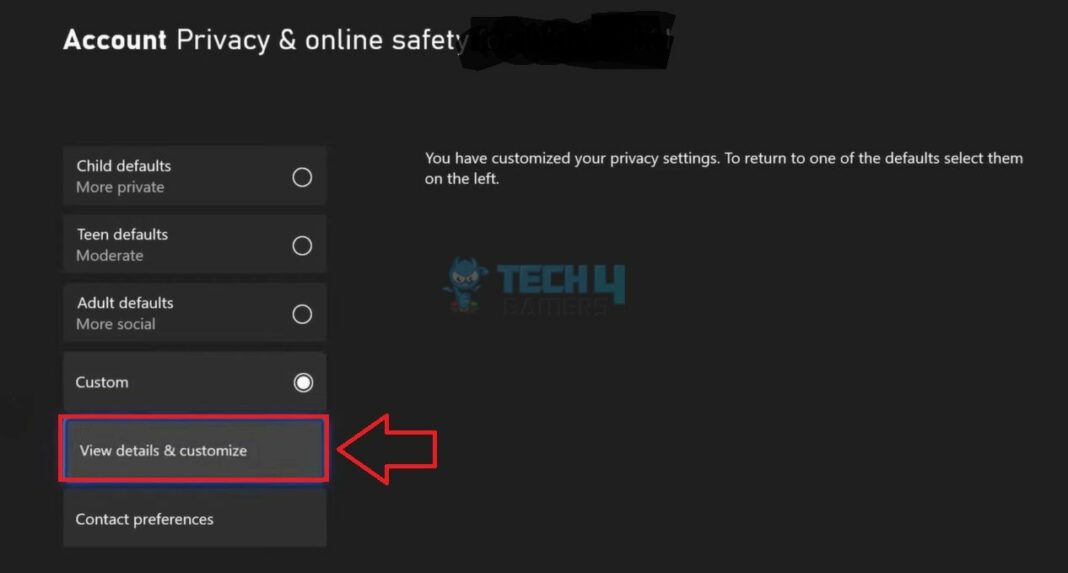
Task: Select the Adult defaults radio circle
Action: (302, 314)
